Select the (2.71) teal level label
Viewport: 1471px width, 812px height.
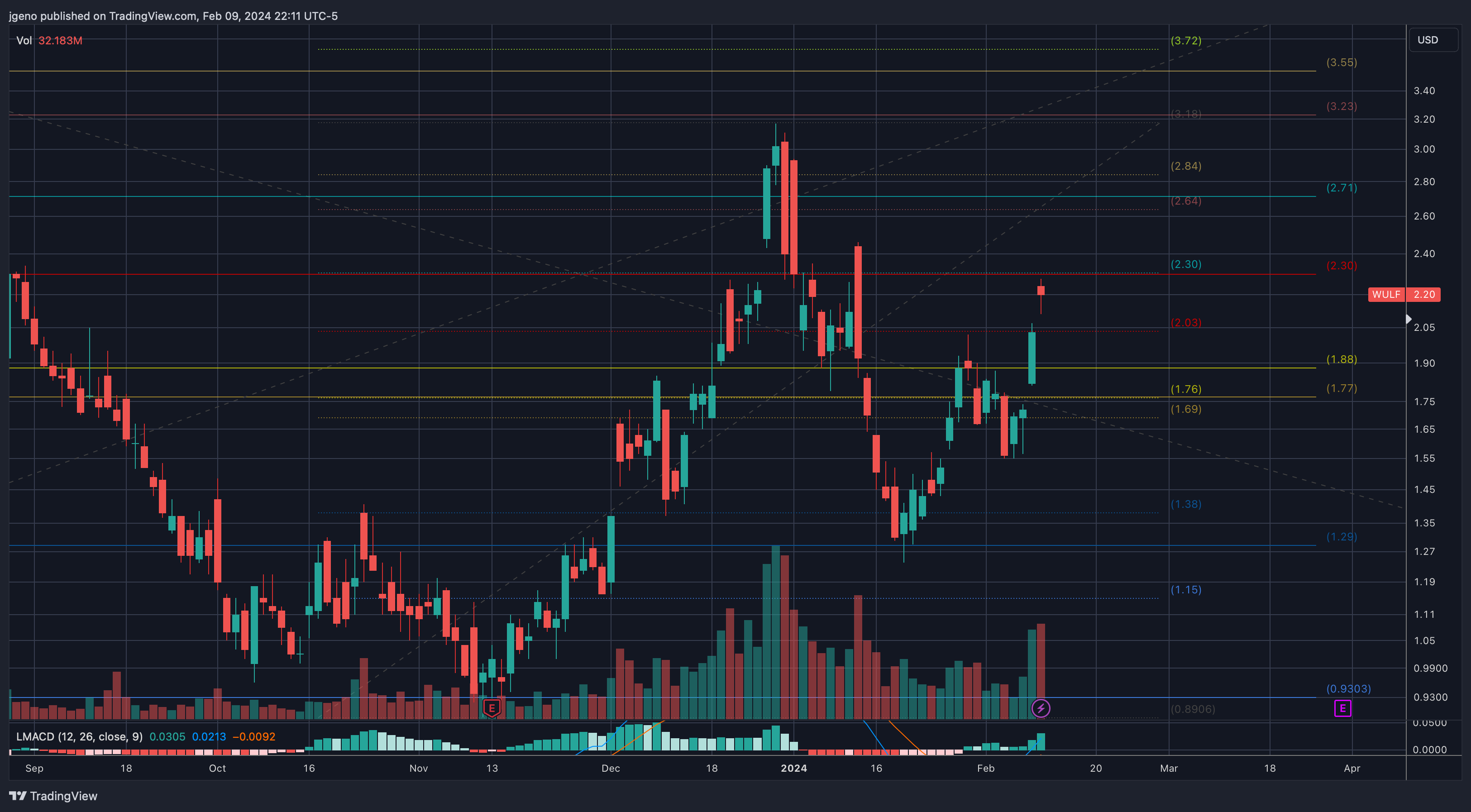1342,188
